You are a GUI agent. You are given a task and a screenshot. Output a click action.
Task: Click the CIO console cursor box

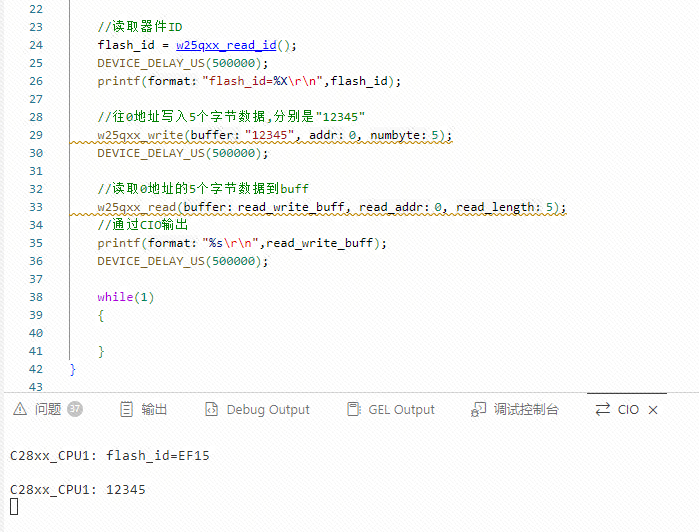(x=14, y=507)
